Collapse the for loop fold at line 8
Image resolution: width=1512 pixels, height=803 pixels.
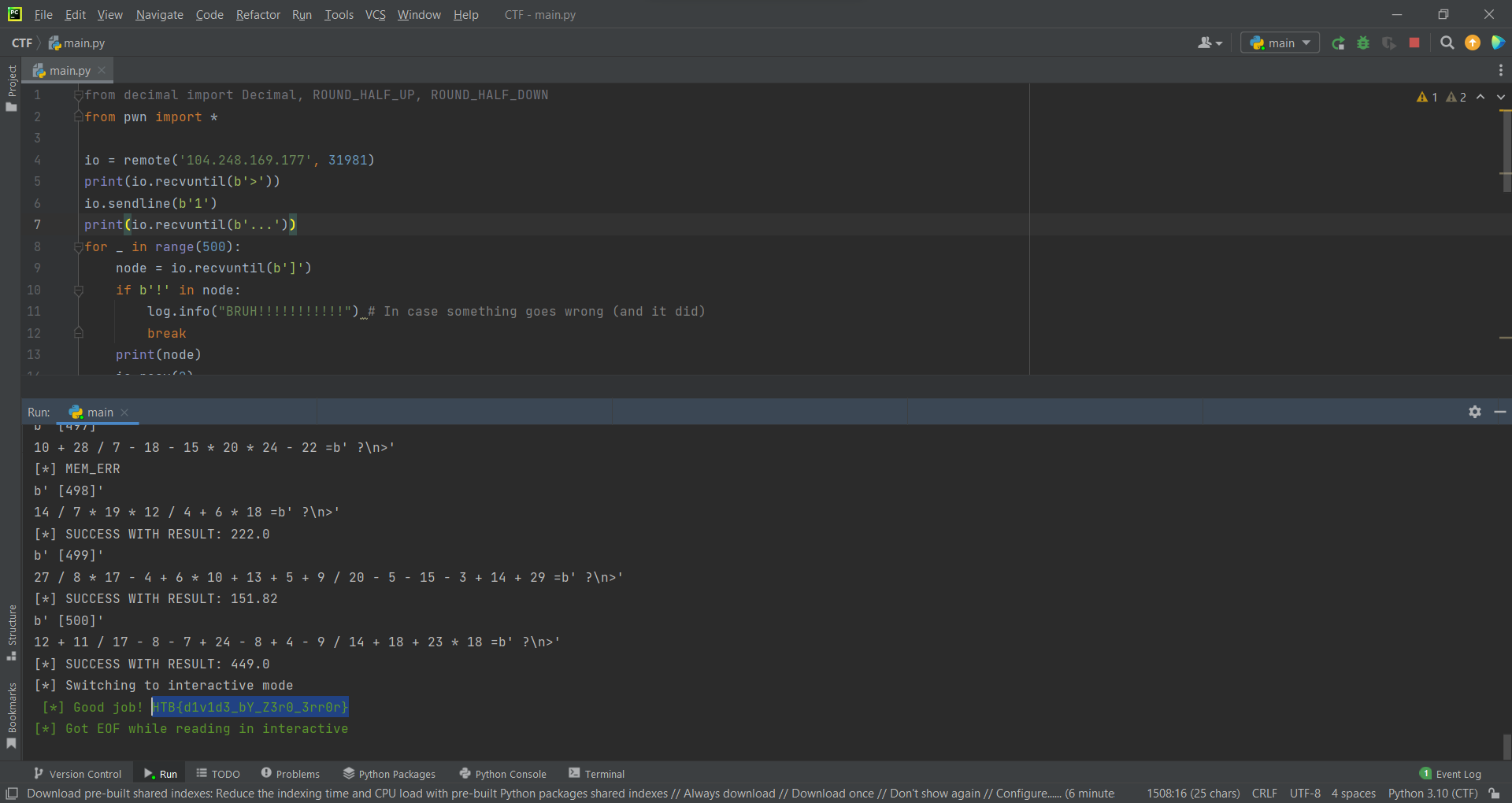click(78, 246)
